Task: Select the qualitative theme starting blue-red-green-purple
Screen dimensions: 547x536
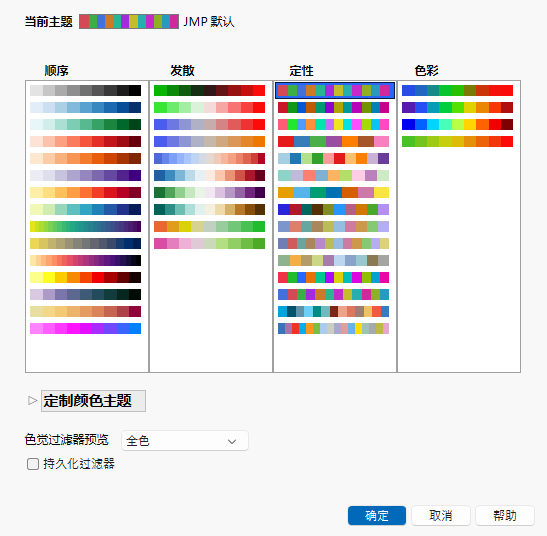Action: point(334,295)
